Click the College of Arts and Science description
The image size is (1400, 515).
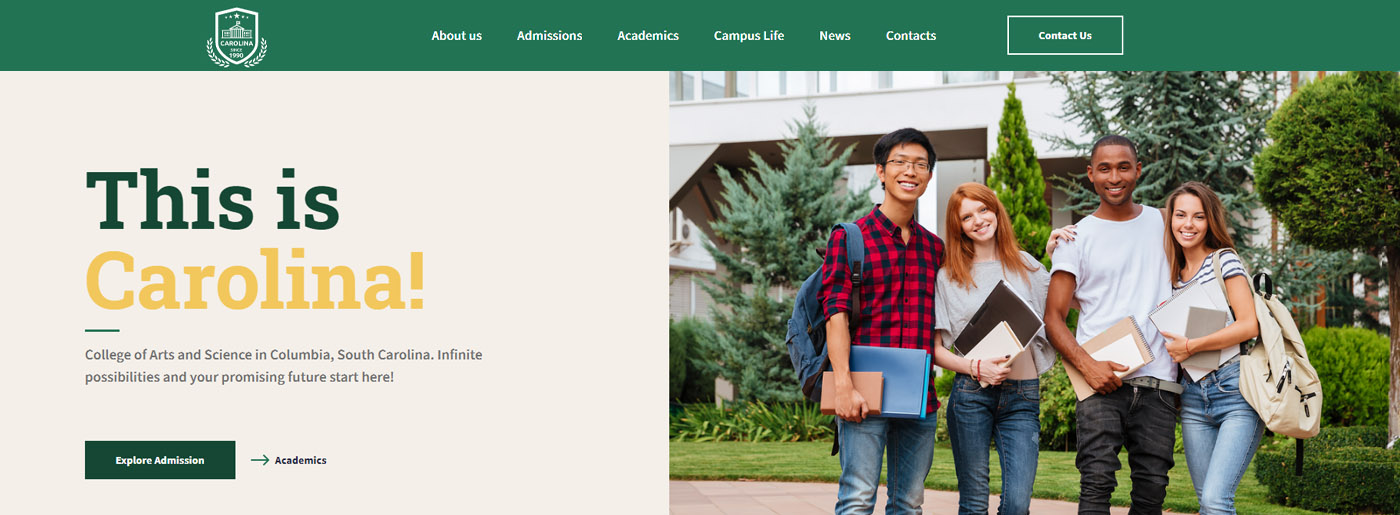tap(284, 366)
